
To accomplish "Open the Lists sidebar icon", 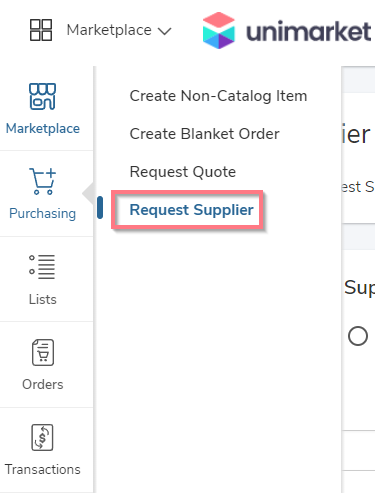I will point(42,267).
